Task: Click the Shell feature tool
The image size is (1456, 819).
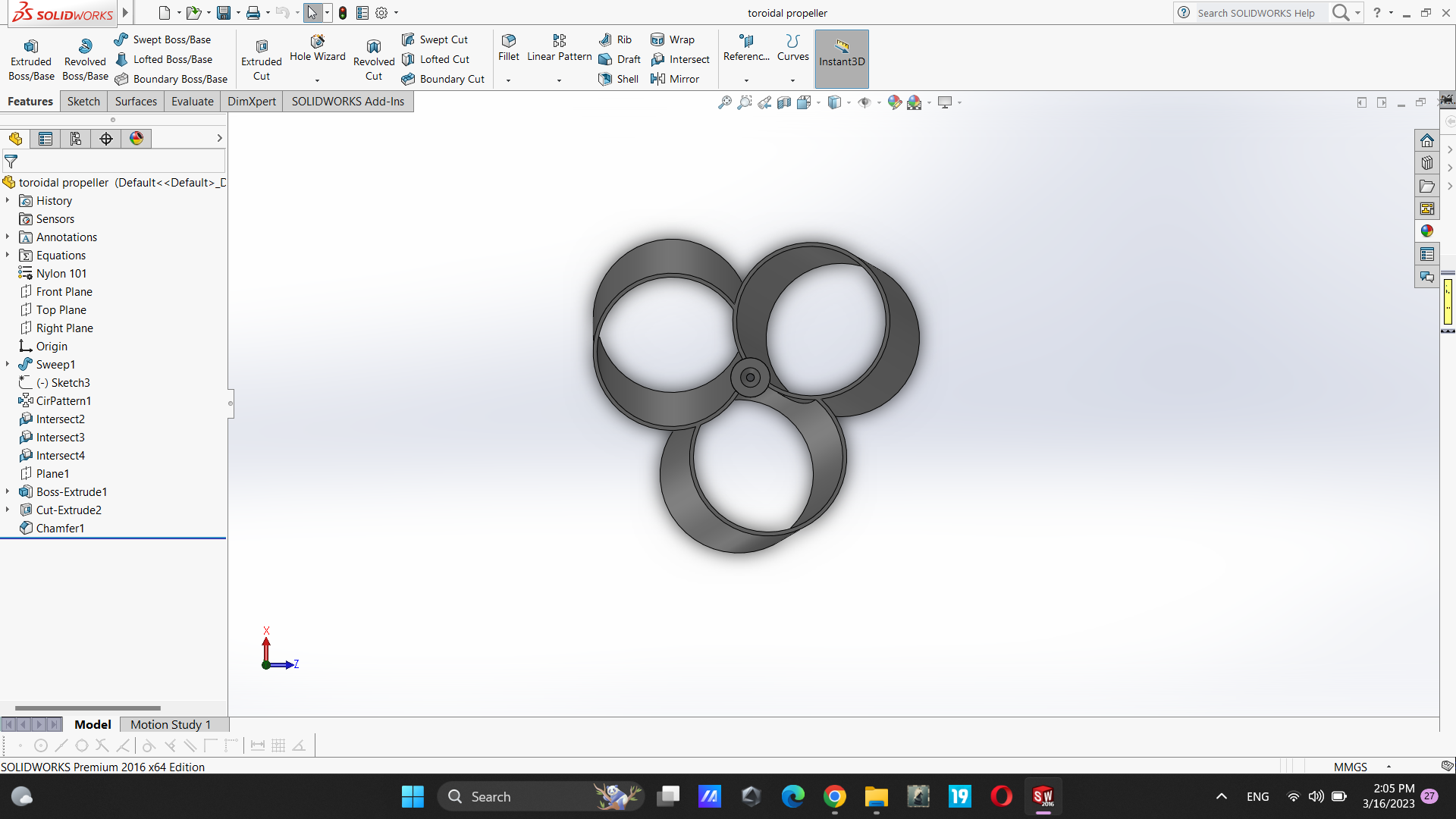Action: [x=619, y=79]
